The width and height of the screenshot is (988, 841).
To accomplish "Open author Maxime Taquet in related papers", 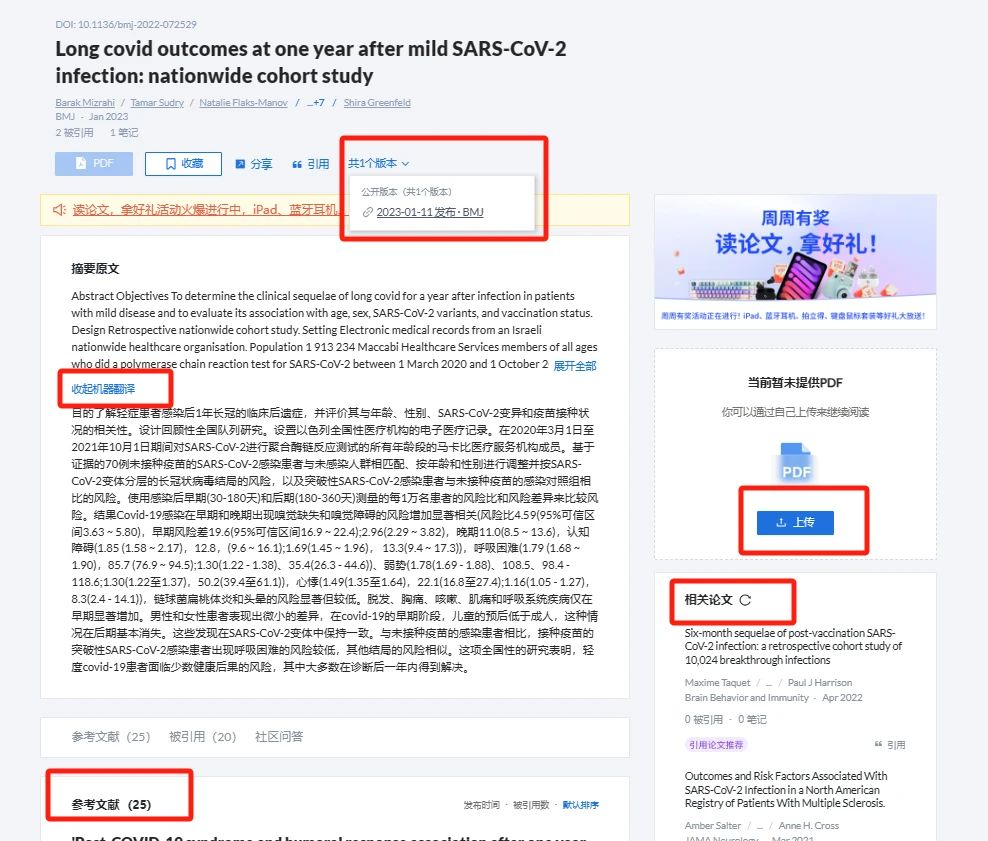I will 718,683.
